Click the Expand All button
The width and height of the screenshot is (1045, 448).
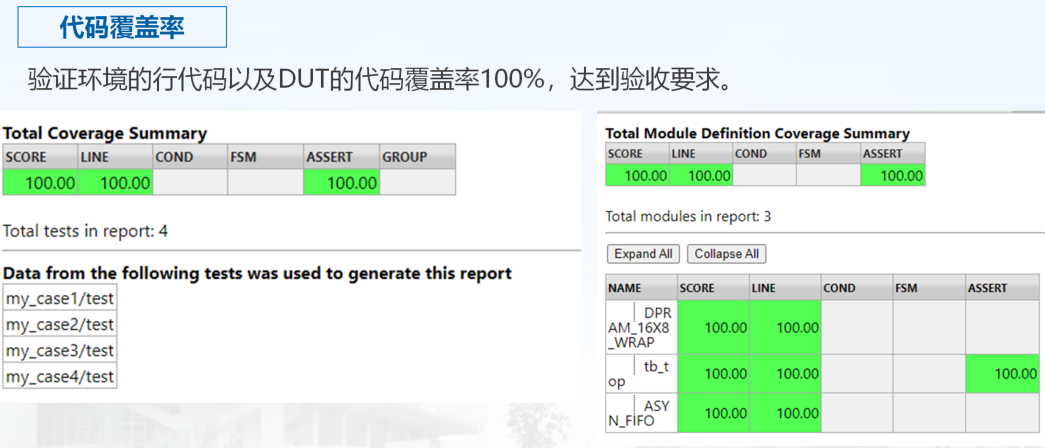[x=643, y=254]
